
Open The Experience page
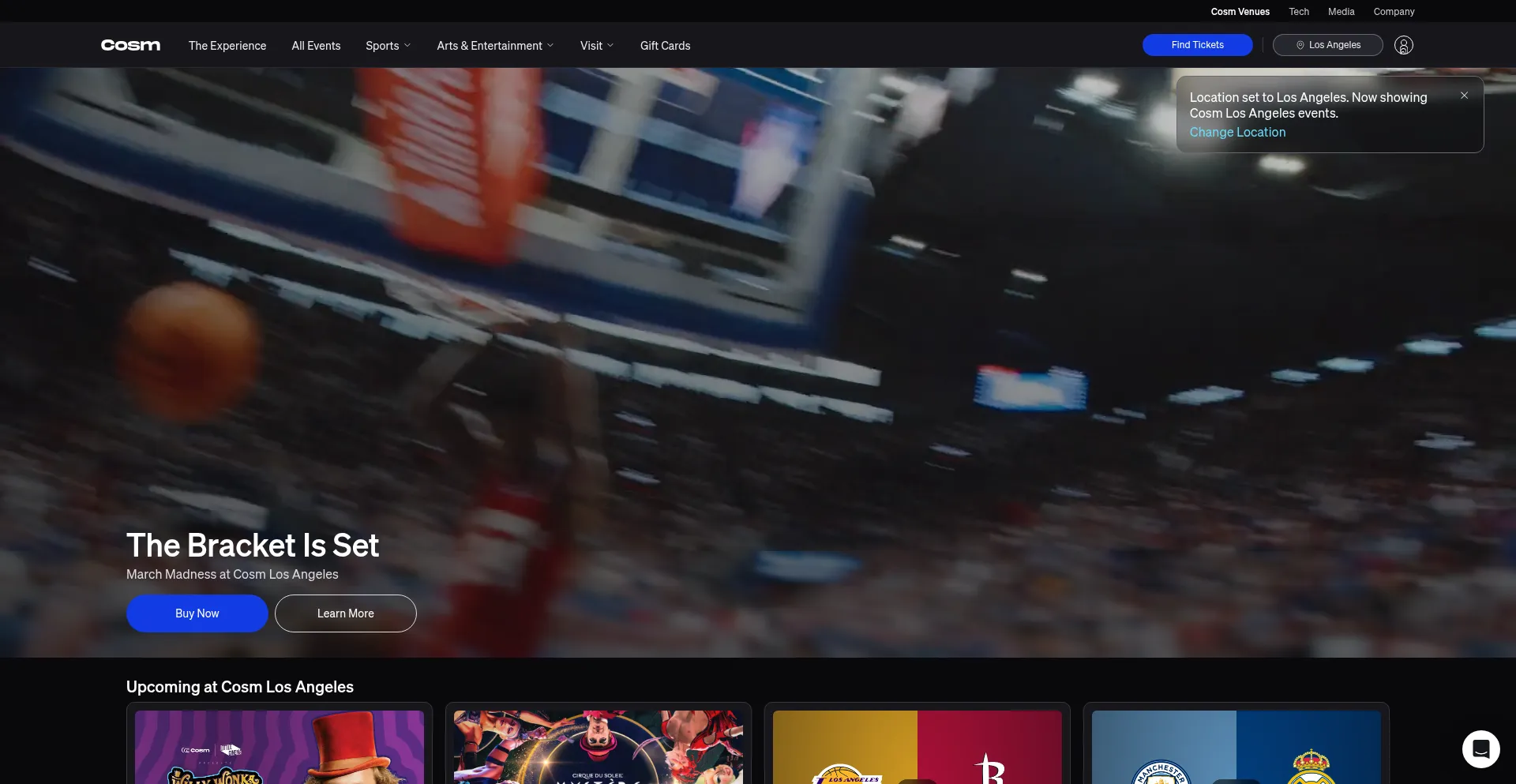(227, 46)
